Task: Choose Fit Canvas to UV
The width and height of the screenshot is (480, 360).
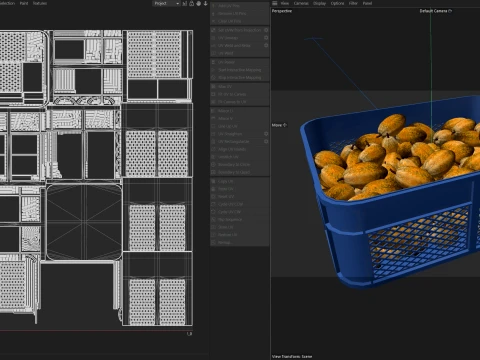Action: coord(239,102)
